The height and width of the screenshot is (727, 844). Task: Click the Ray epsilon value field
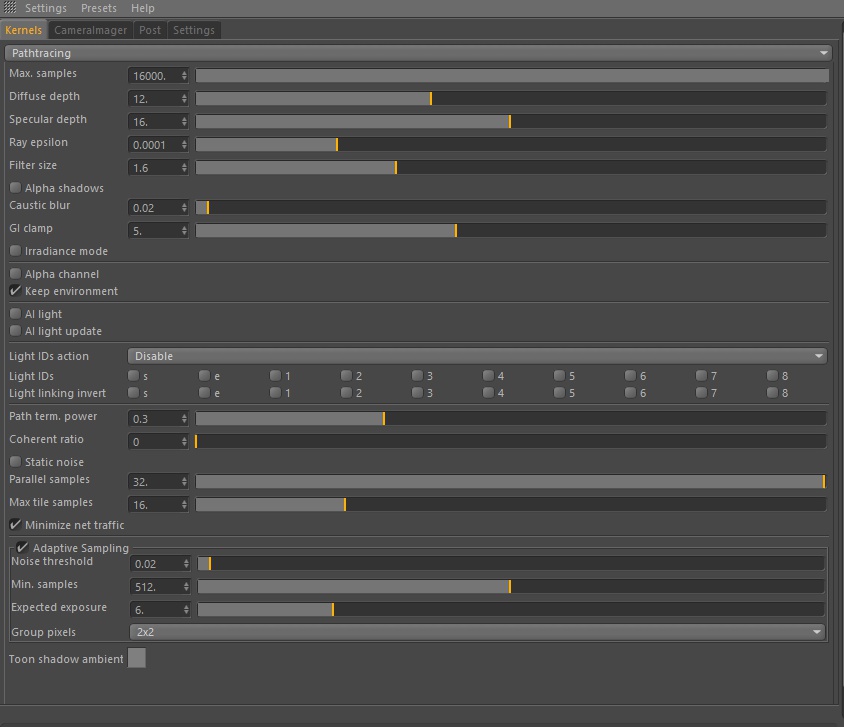(x=154, y=145)
